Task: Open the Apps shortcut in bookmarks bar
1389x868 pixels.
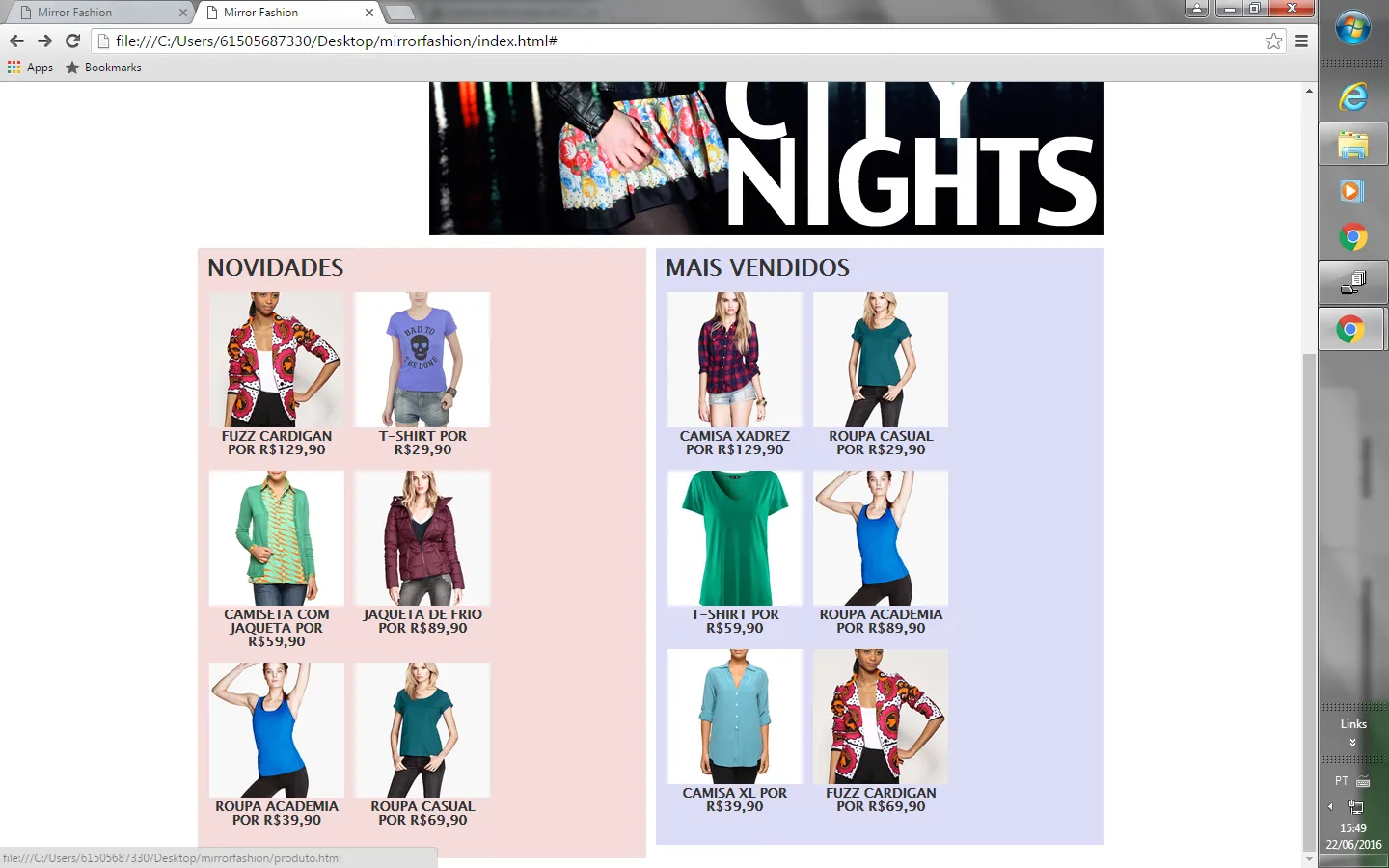Action: tap(30, 68)
